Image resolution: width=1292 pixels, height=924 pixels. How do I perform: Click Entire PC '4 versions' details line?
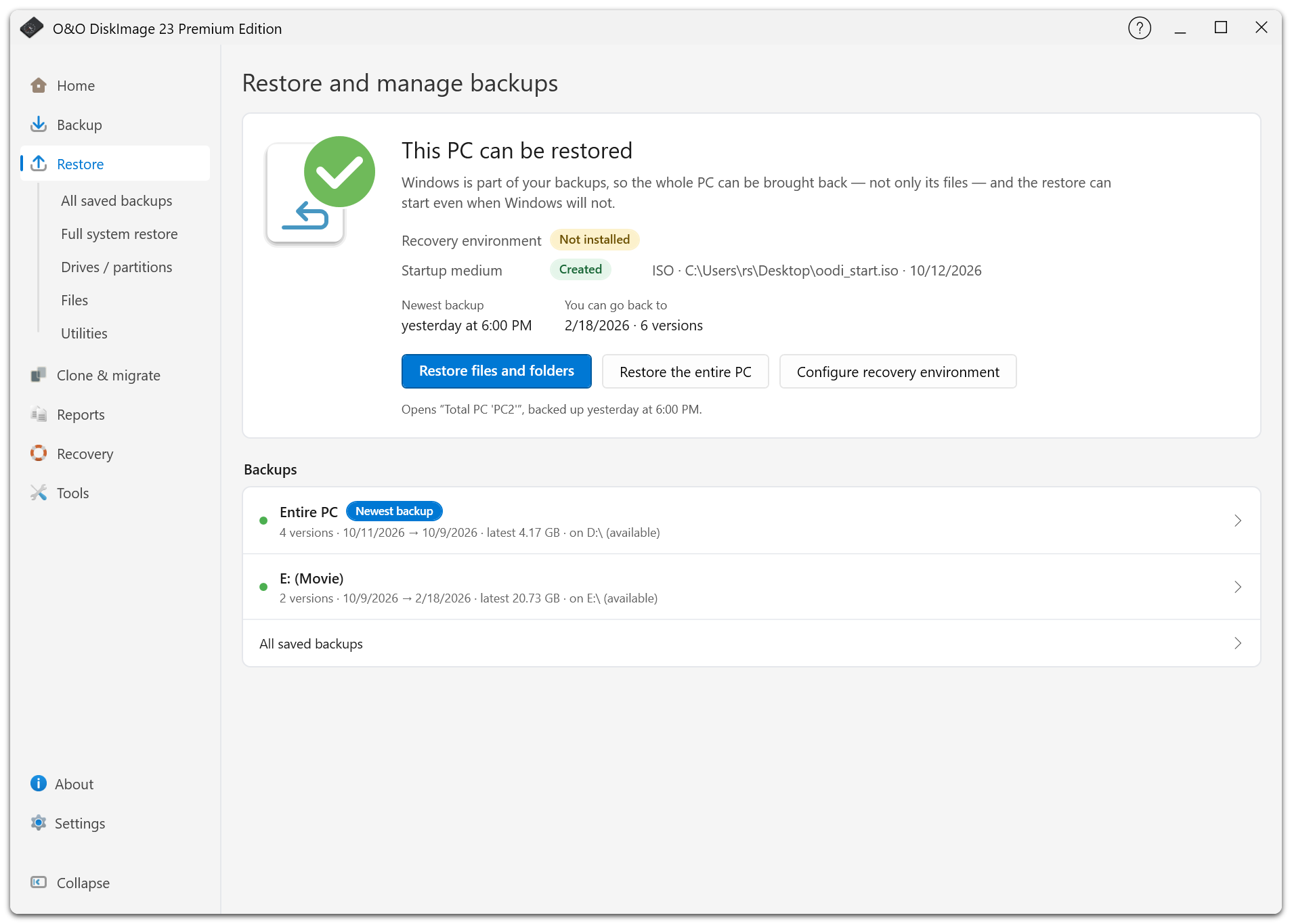click(x=470, y=533)
